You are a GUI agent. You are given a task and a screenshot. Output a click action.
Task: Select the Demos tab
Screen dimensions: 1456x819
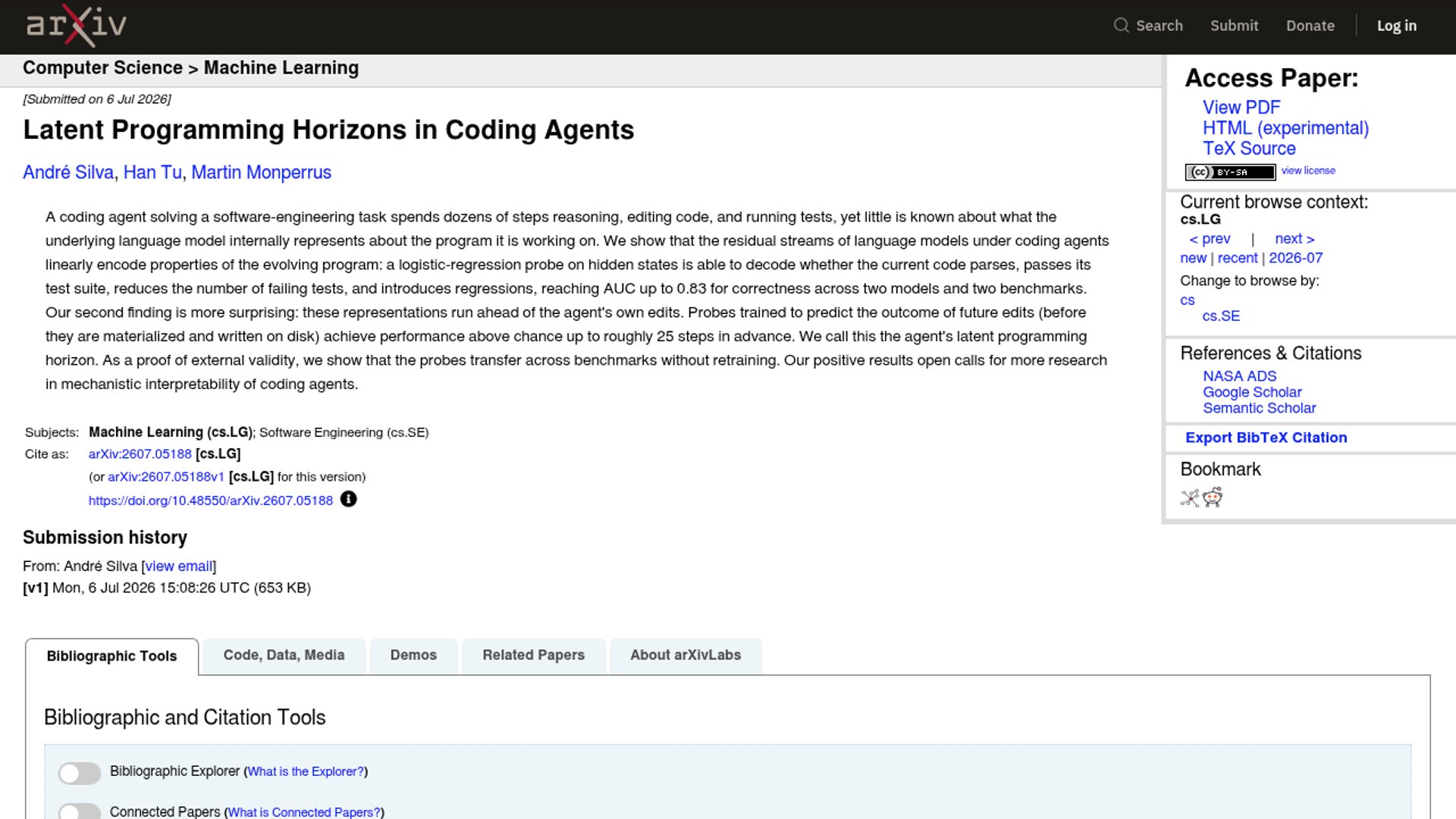point(413,655)
